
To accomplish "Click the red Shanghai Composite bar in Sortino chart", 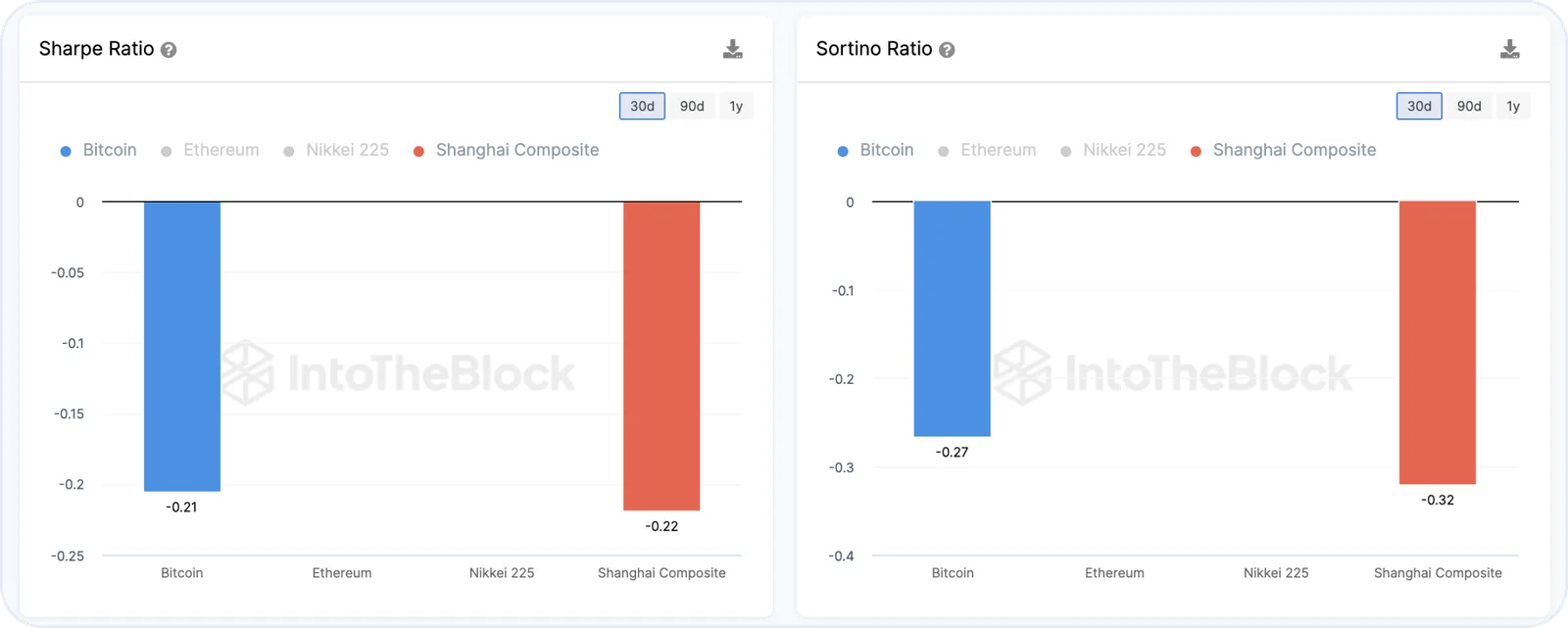I will coord(1438,343).
